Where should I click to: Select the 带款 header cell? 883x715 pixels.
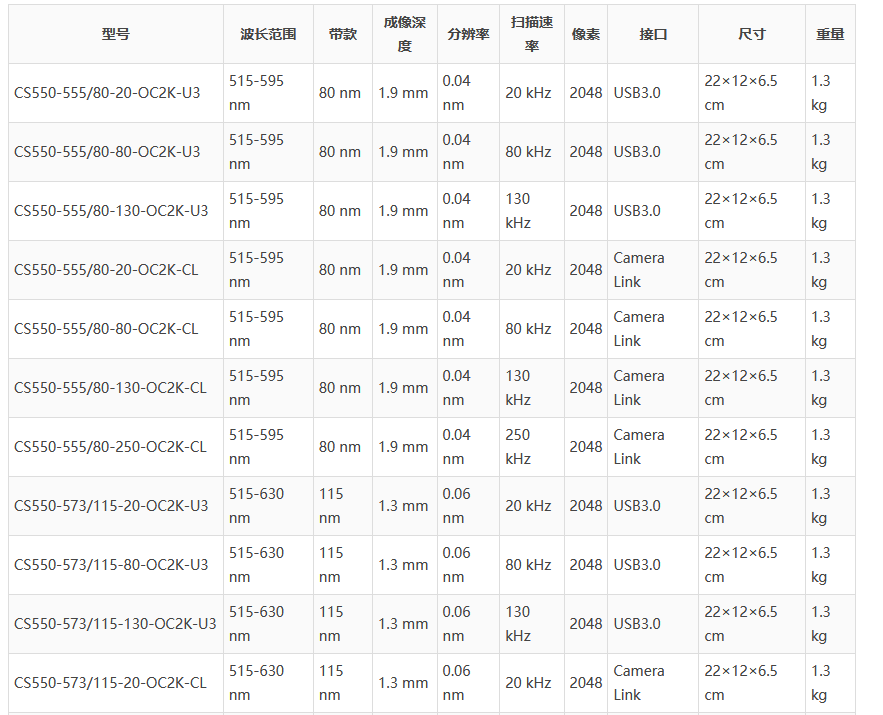coord(343,34)
